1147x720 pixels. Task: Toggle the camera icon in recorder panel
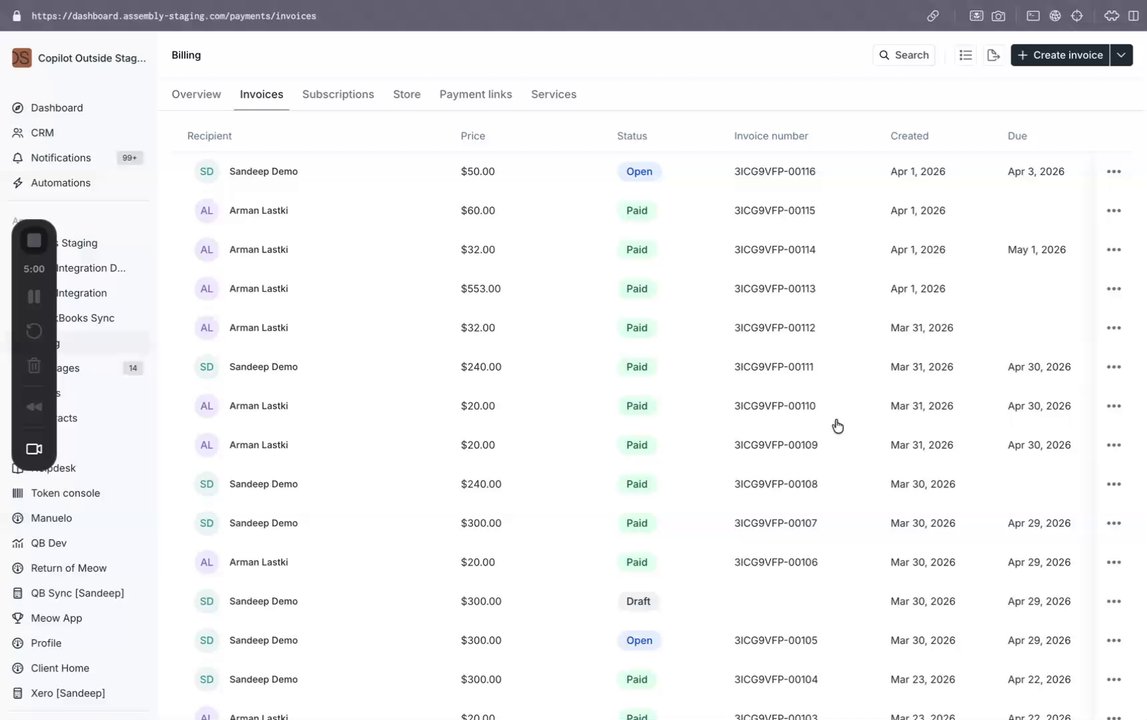(34, 449)
